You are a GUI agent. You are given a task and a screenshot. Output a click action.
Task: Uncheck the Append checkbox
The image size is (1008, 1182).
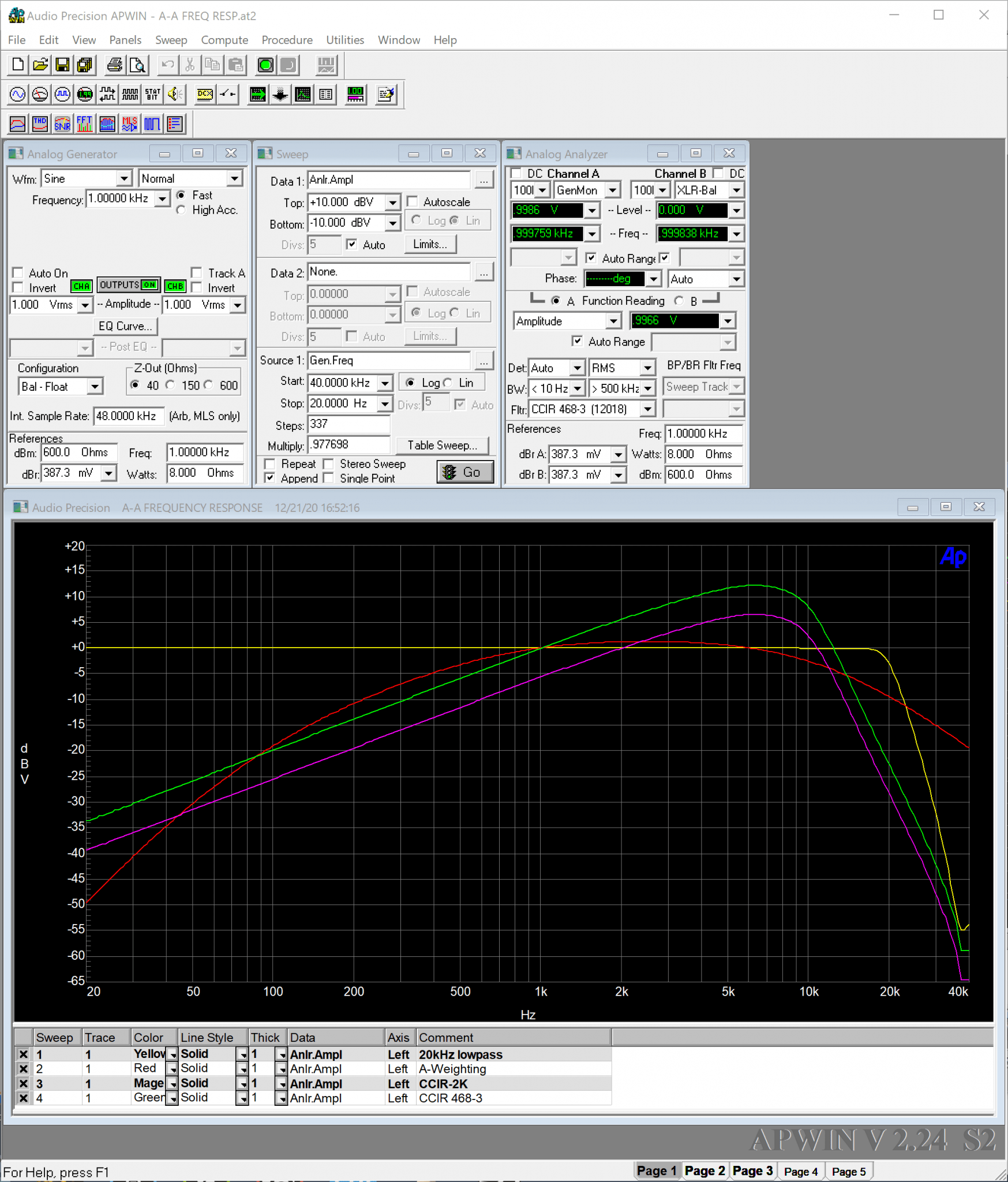pyautogui.click(x=269, y=478)
